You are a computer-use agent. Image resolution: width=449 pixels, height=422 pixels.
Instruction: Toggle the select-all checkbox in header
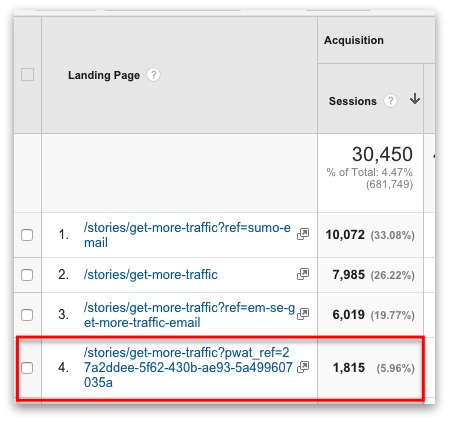[x=27, y=74]
